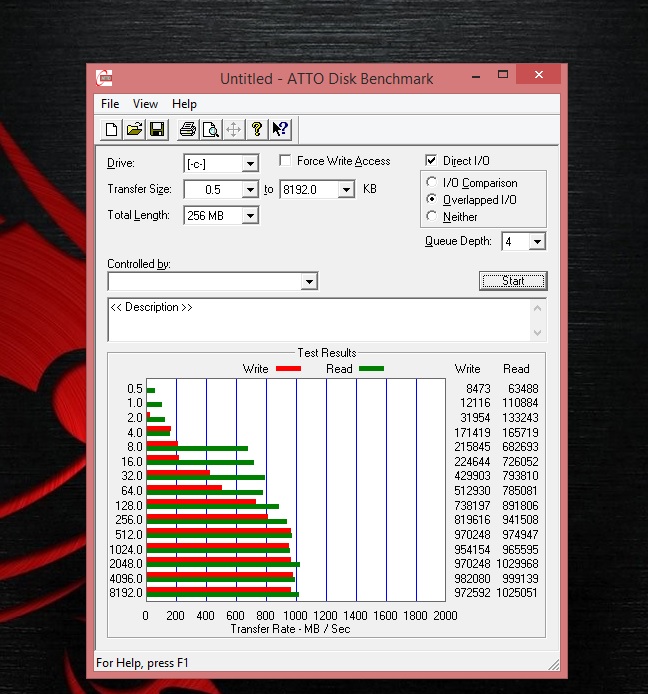The width and height of the screenshot is (648, 694).
Task: Click the 0.5 row label in chart
Action: tap(135, 389)
